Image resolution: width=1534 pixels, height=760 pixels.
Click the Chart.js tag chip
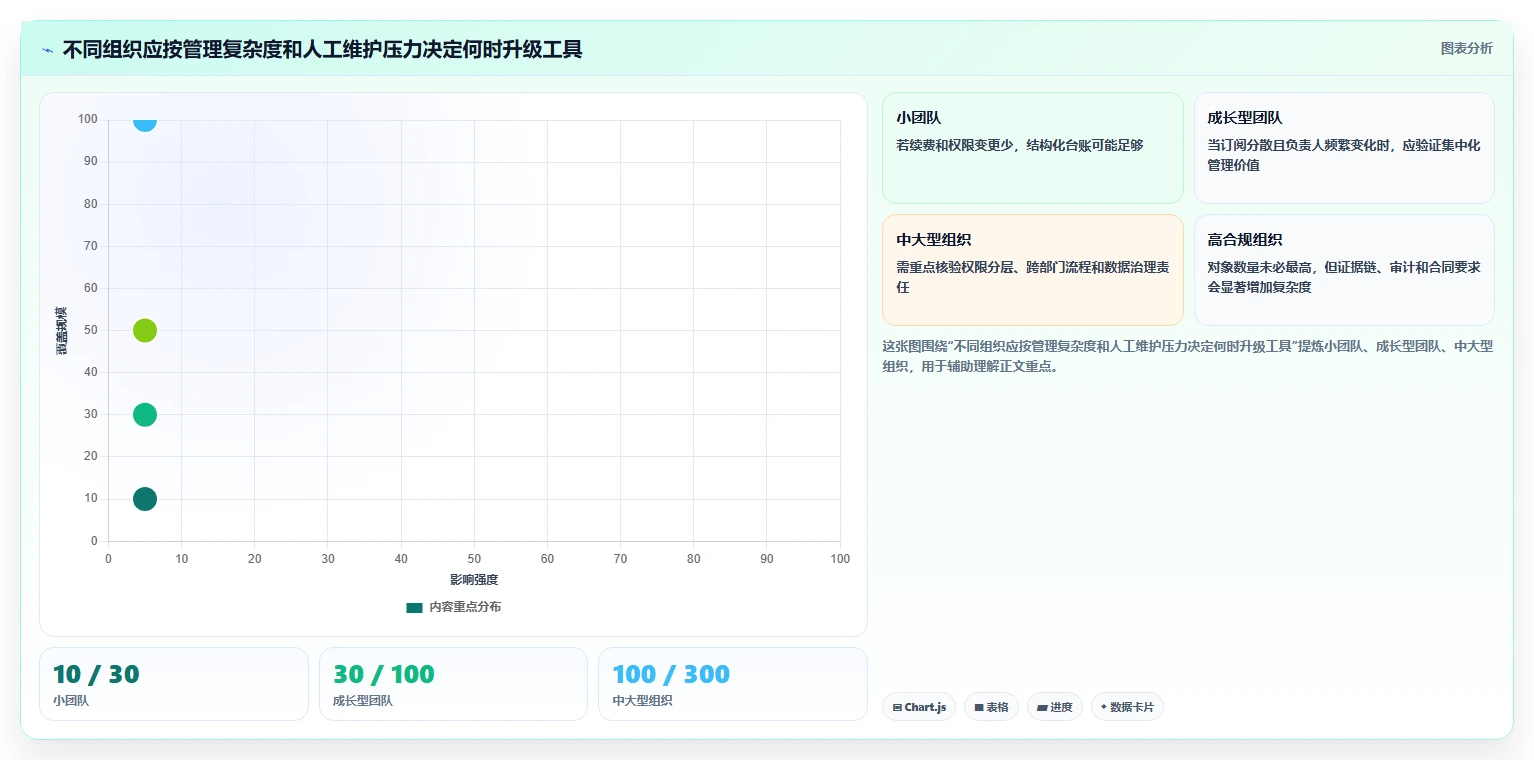[x=919, y=707]
